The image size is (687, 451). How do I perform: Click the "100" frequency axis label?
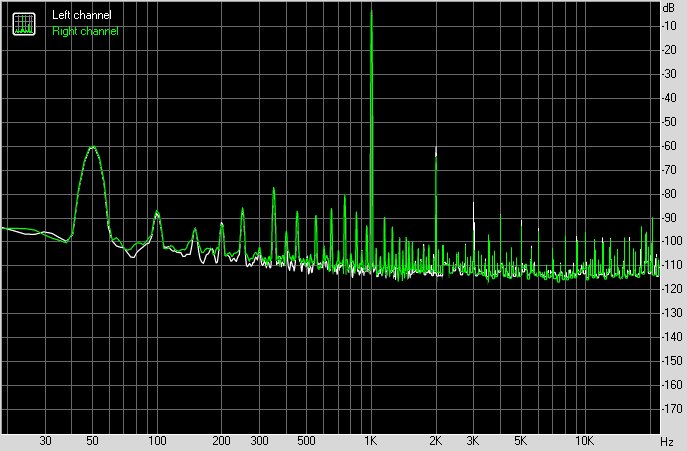point(157,441)
